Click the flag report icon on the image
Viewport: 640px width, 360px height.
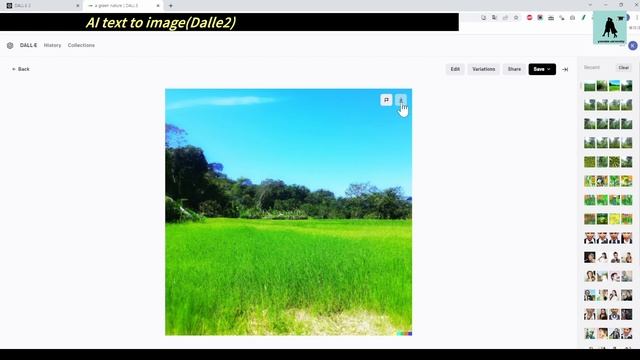point(386,100)
